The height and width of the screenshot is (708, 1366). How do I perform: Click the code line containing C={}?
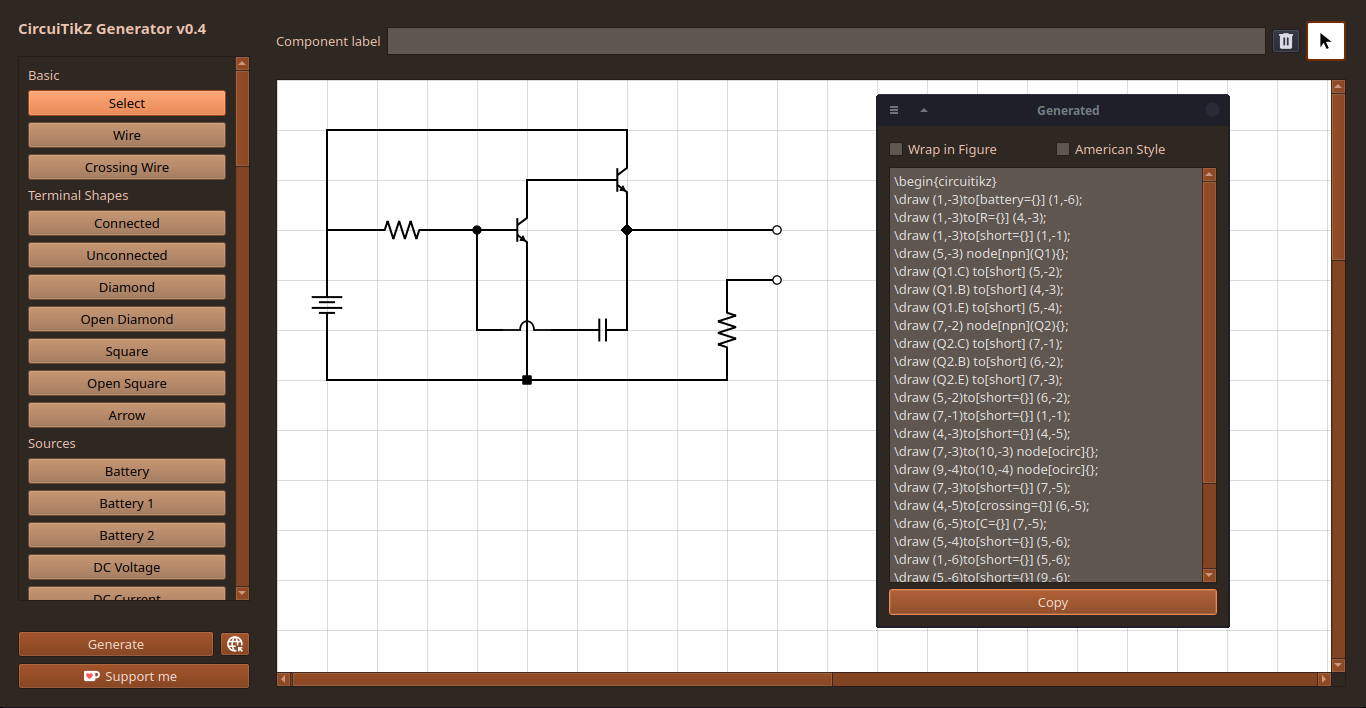pos(970,523)
